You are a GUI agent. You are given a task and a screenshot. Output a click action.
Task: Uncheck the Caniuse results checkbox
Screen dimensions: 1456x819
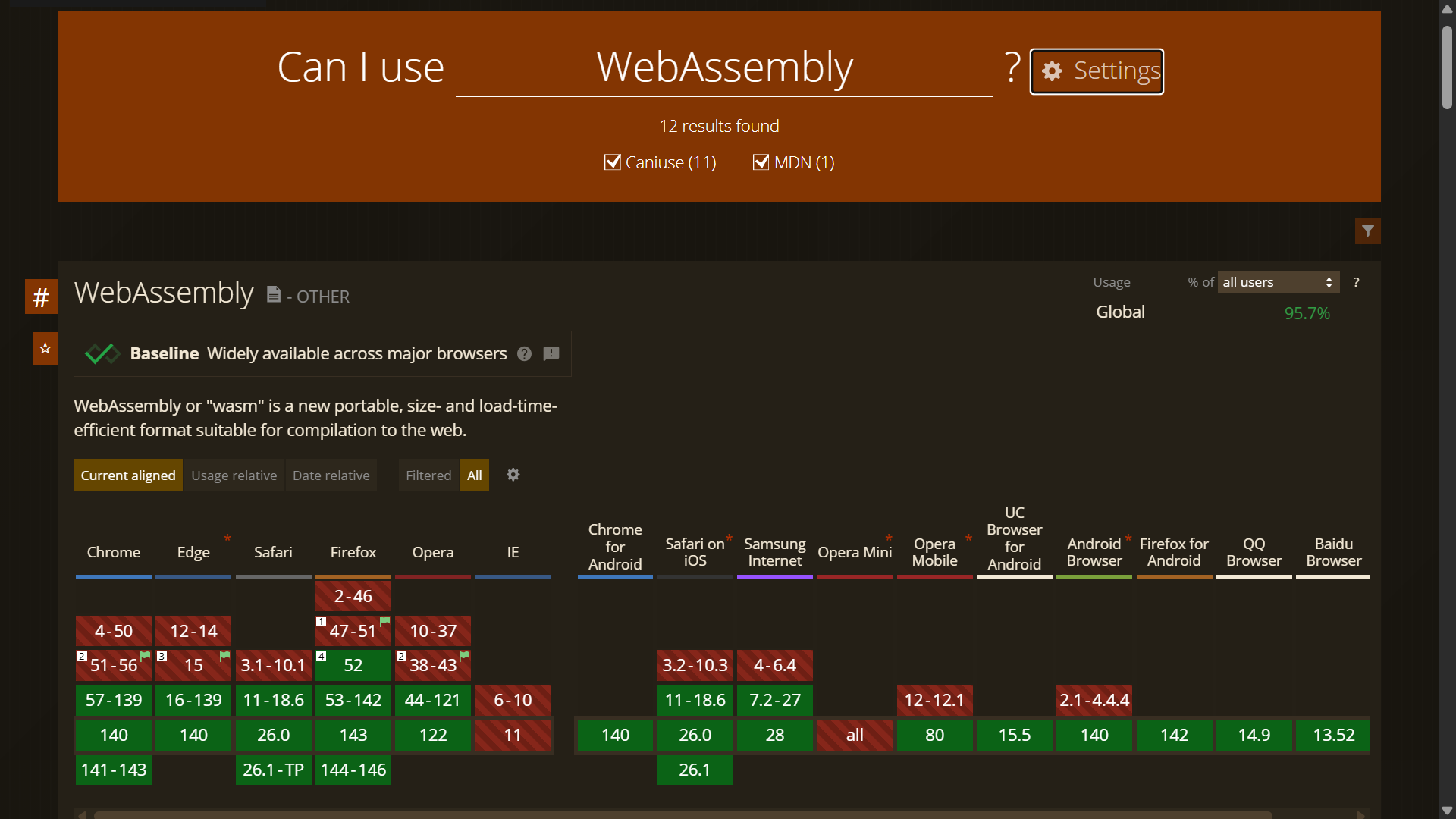(612, 162)
